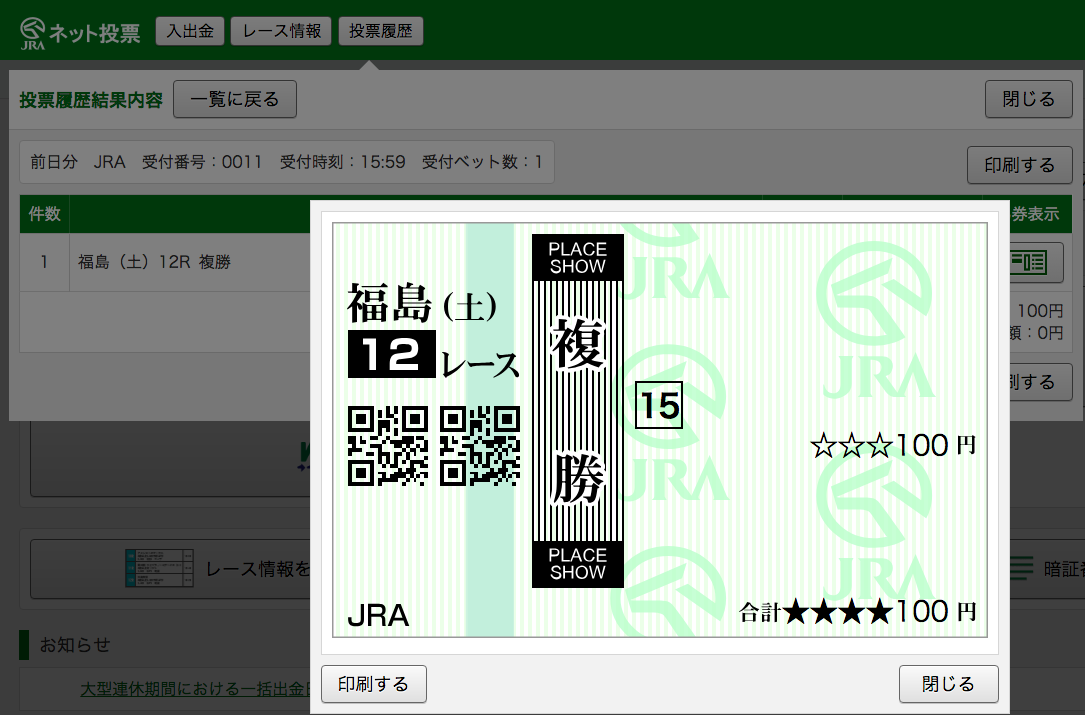Close the ticket popup with 閉じる
Image resolution: width=1085 pixels, height=715 pixels.
pos(948,684)
